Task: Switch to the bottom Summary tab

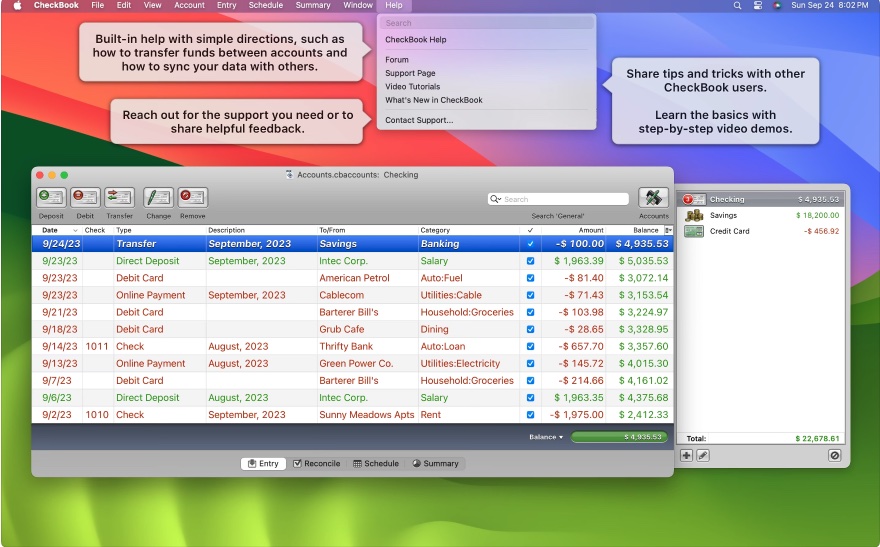Action: click(436, 464)
